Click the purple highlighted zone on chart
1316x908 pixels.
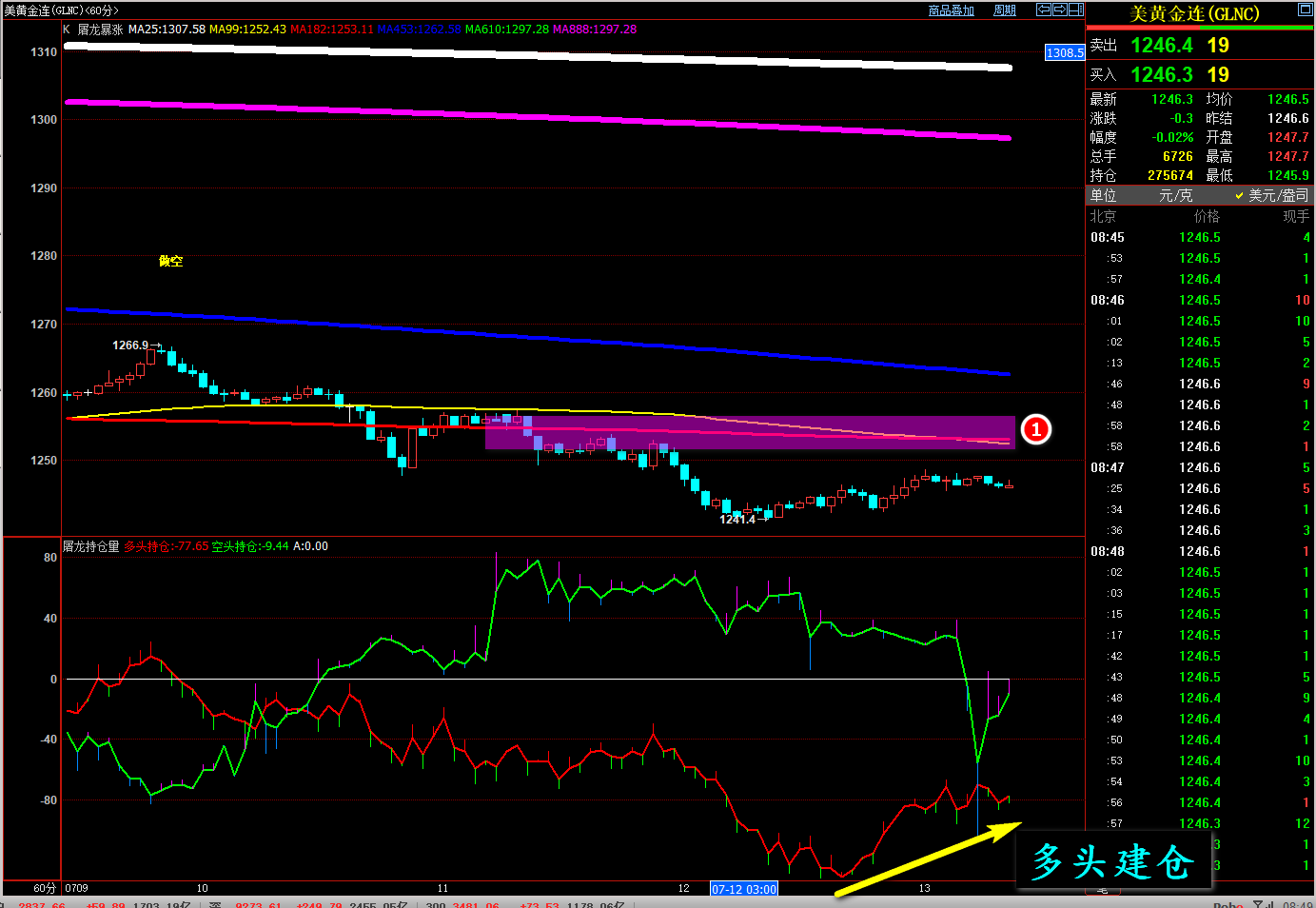(x=750, y=432)
